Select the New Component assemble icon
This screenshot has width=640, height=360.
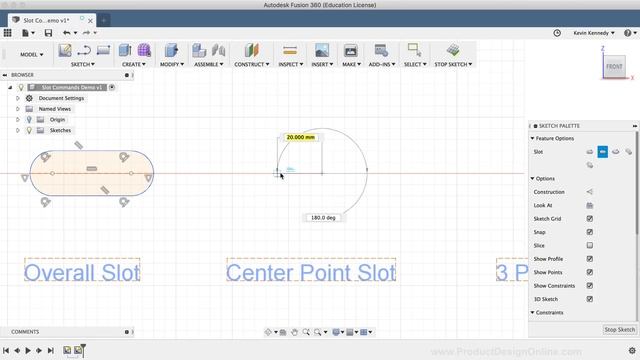tap(199, 50)
